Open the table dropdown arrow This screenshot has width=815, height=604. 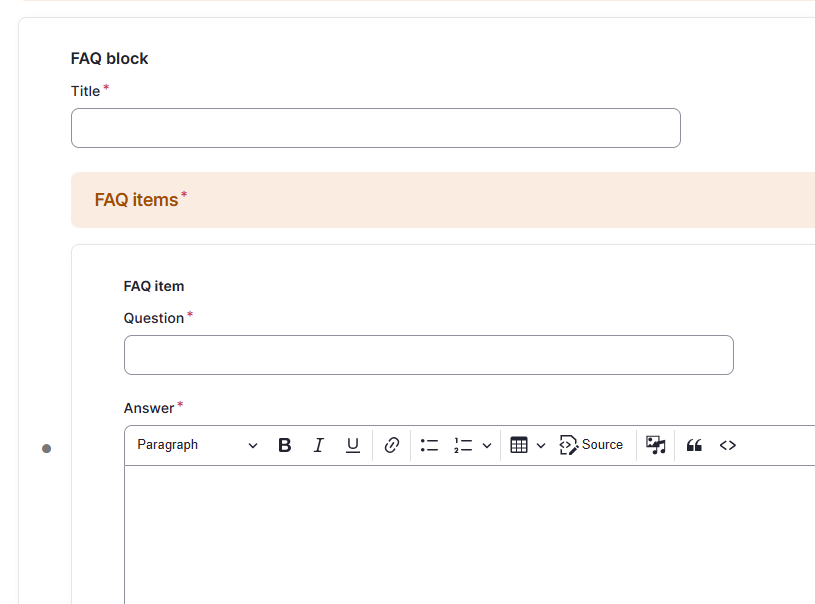click(x=541, y=445)
